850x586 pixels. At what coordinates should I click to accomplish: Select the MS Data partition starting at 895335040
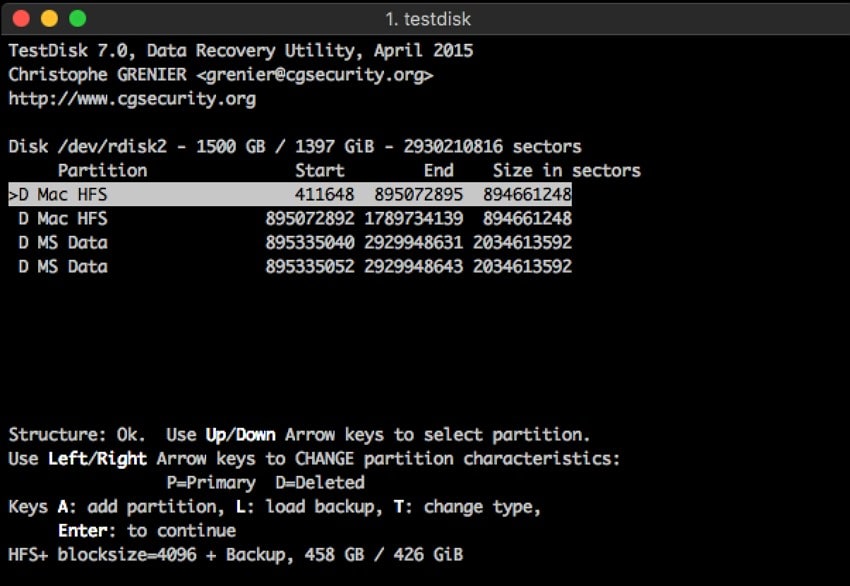coord(290,242)
